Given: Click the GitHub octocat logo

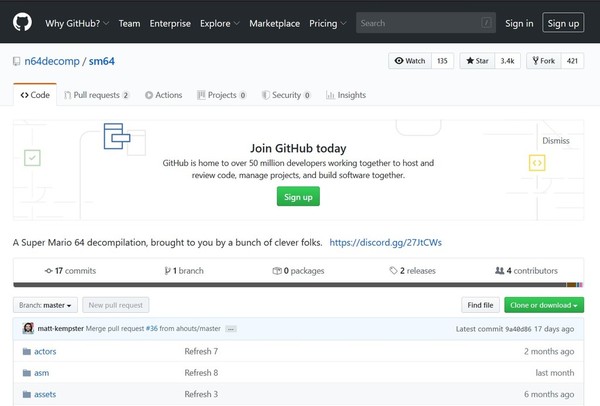Looking at the screenshot, I should 22,22.
